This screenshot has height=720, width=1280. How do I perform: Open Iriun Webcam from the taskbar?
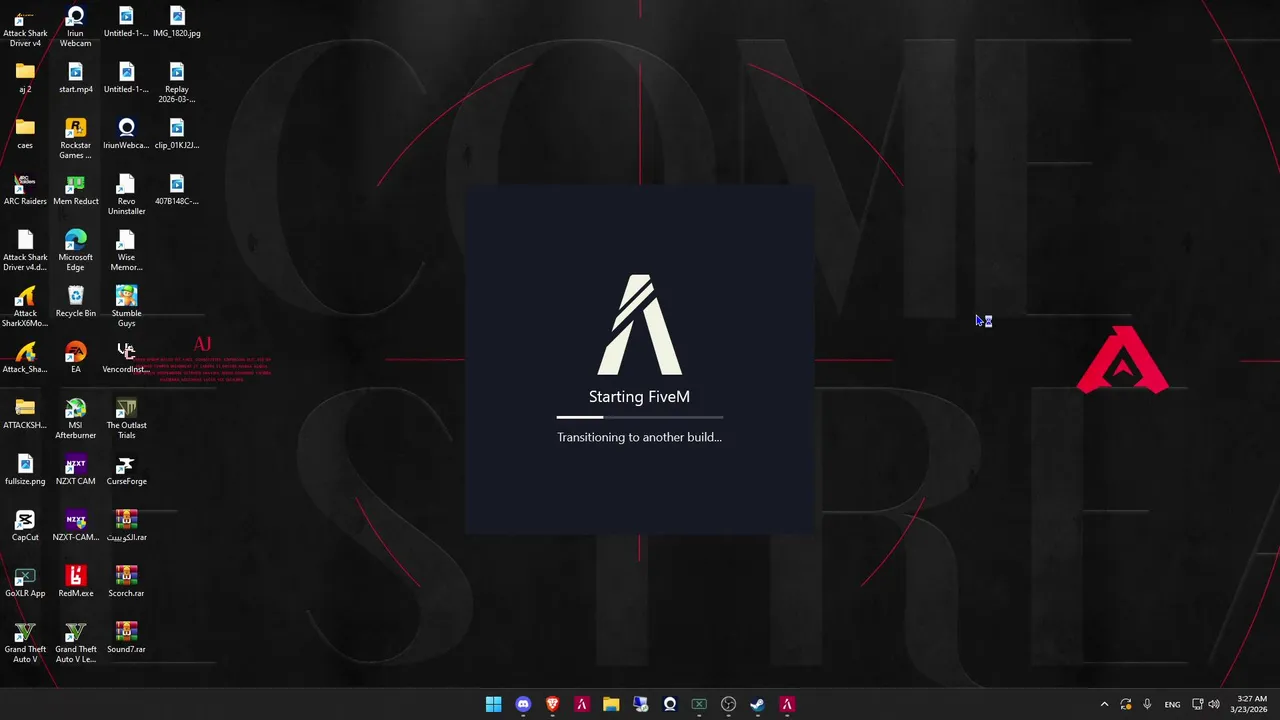(x=670, y=704)
